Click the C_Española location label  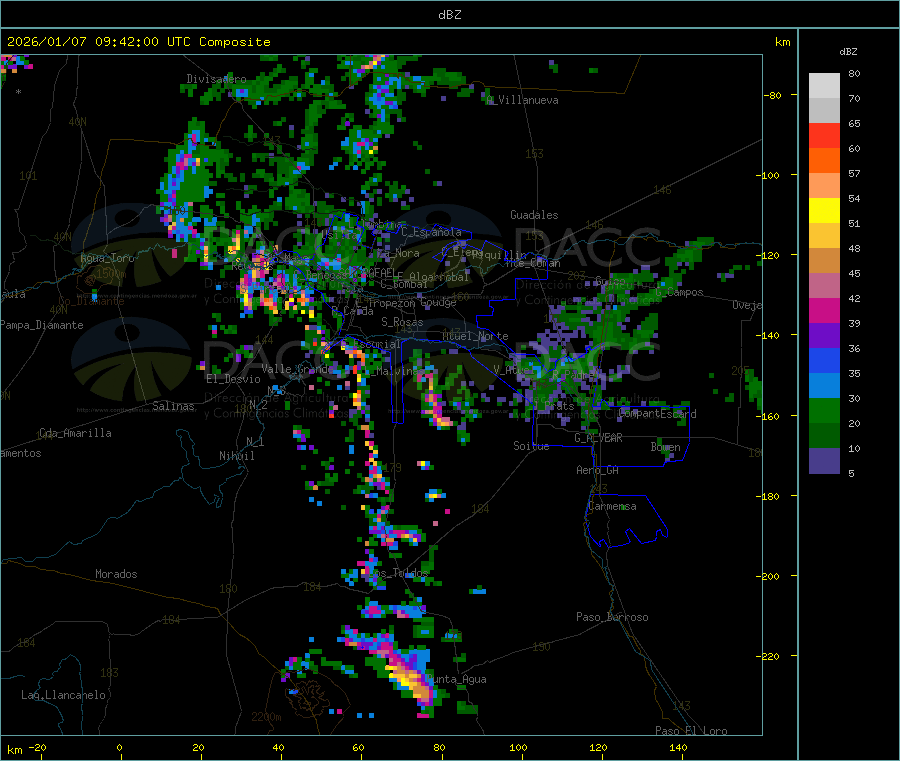pos(431,232)
